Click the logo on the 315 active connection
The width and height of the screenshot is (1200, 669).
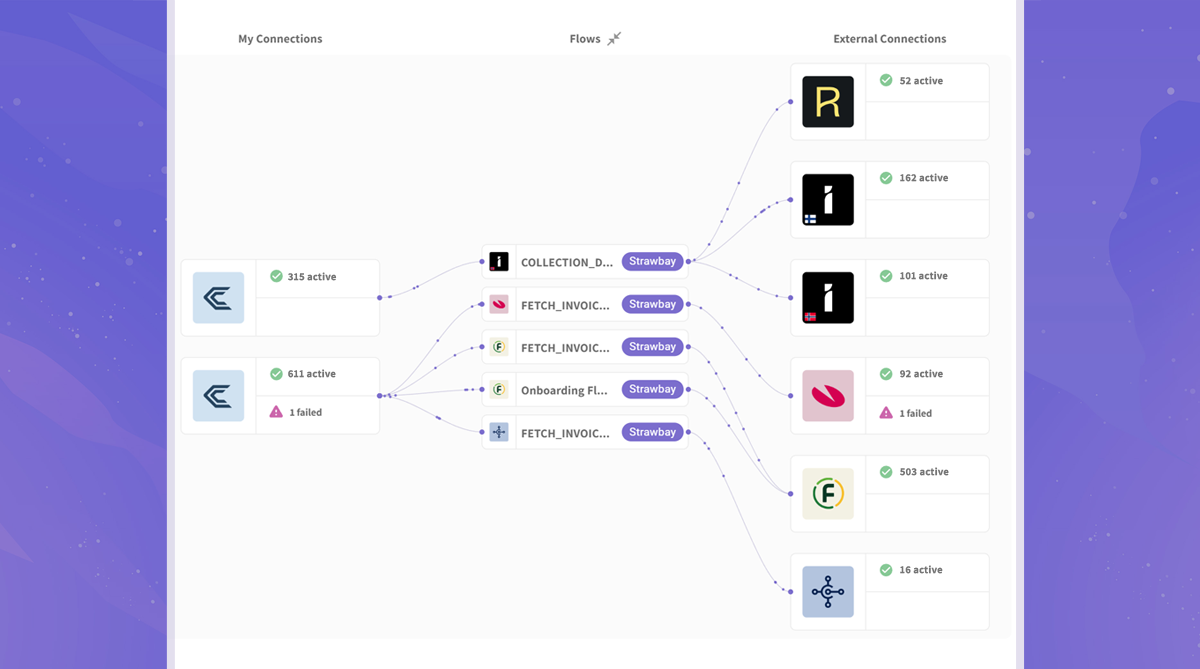[x=218, y=298]
